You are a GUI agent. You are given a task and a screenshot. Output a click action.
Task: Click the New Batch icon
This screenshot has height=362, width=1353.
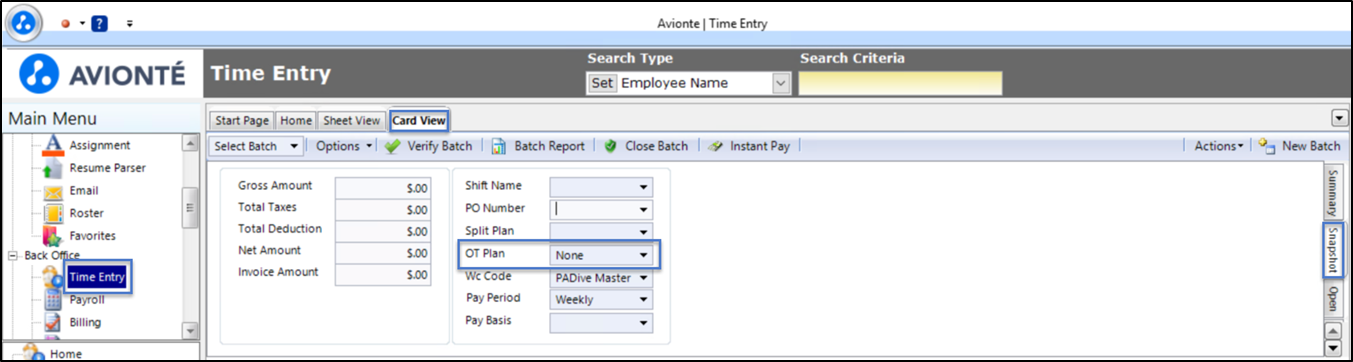pos(1266,146)
